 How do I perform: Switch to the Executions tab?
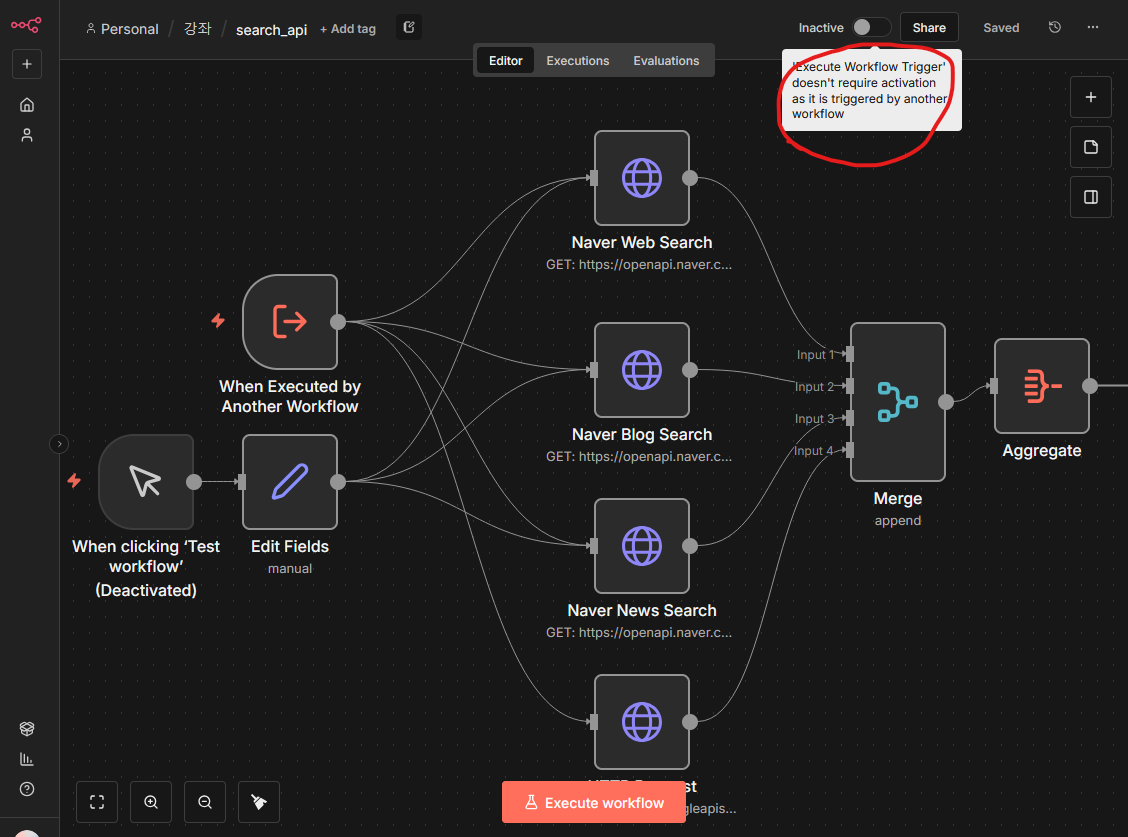click(578, 60)
